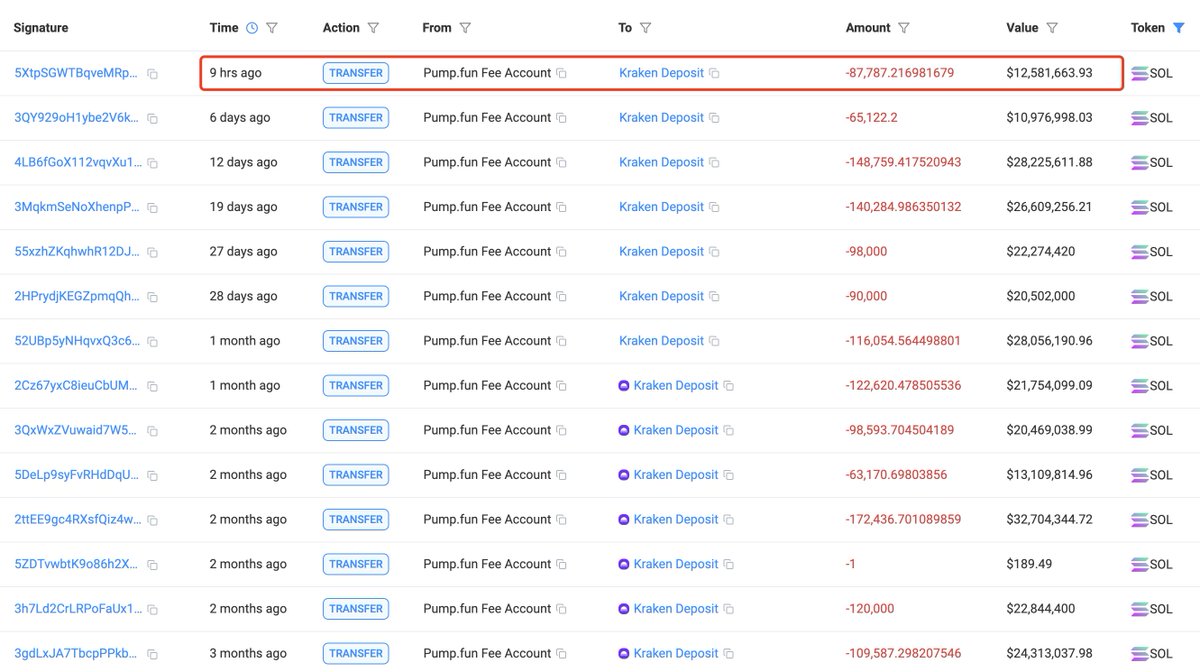Select value $12,581,663.93
This screenshot has height=672, width=1200.
pos(1049,73)
